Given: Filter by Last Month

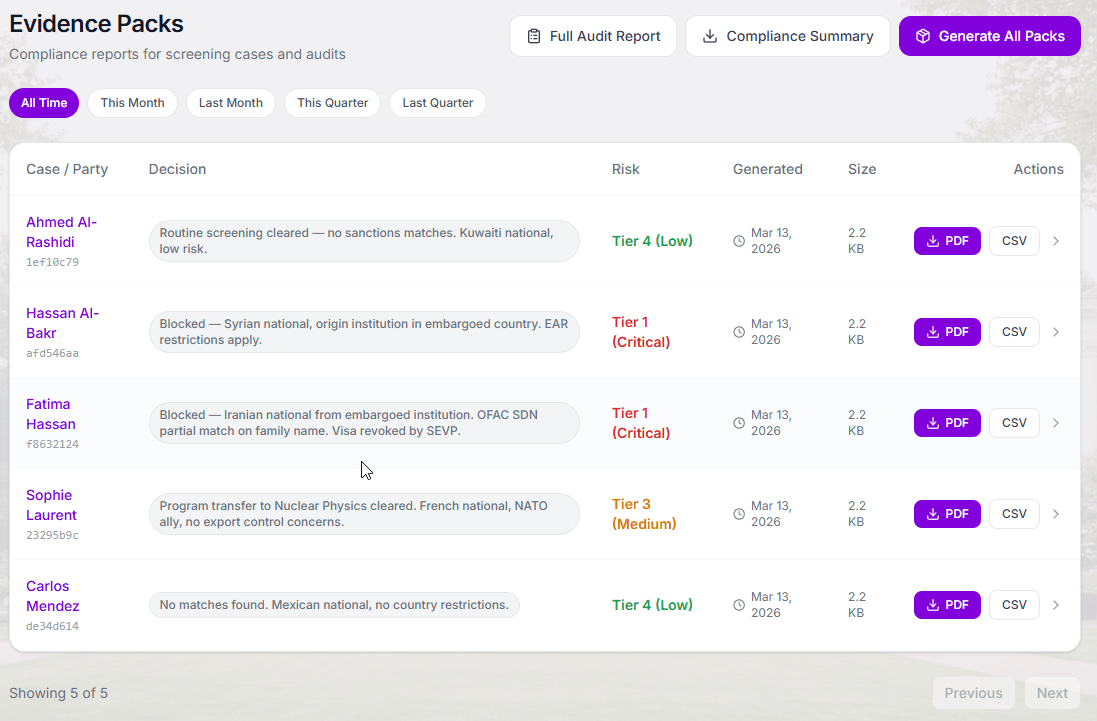Looking at the screenshot, I should (x=231, y=103).
